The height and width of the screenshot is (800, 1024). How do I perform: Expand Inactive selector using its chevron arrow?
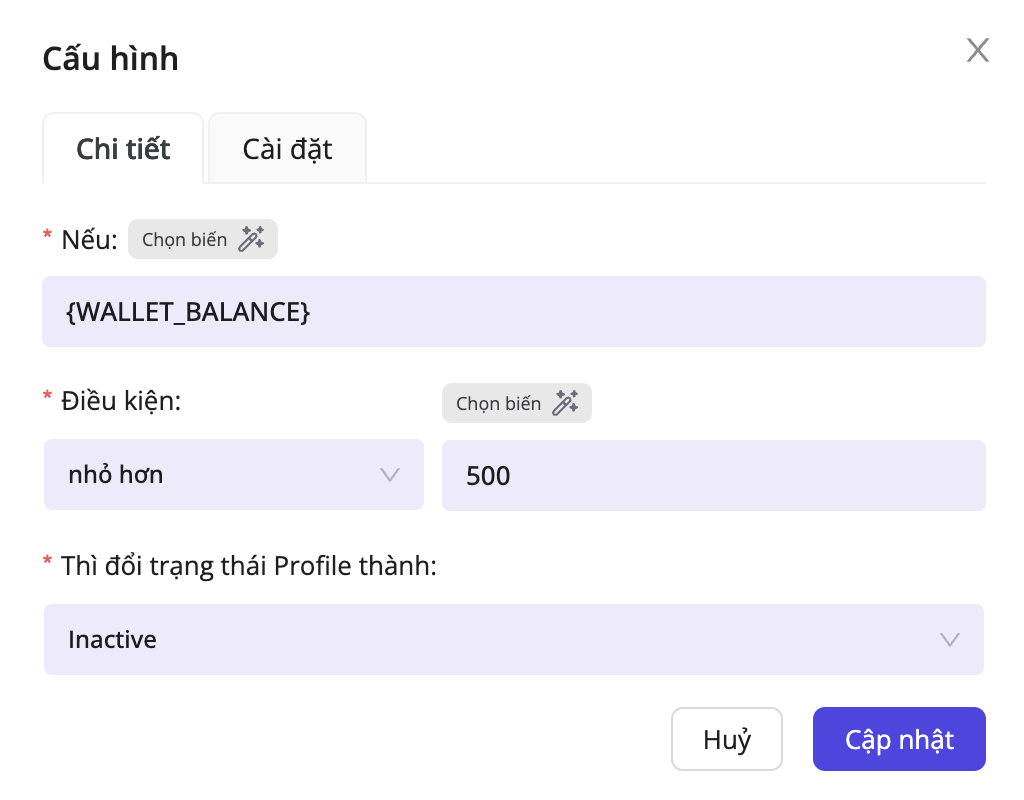tap(949, 639)
